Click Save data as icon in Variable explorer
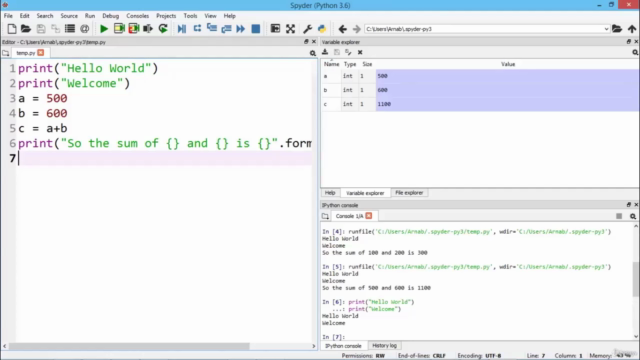640x360 pixels. (x=348, y=52)
